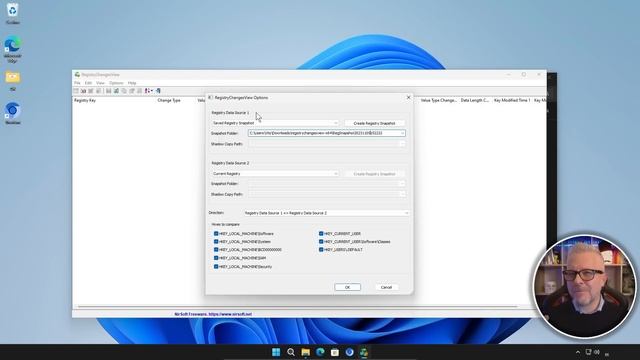Uncheck HKEY_CURRENT_USER\Software\Classes hive
The width and height of the screenshot is (640, 360).
click(x=321, y=242)
